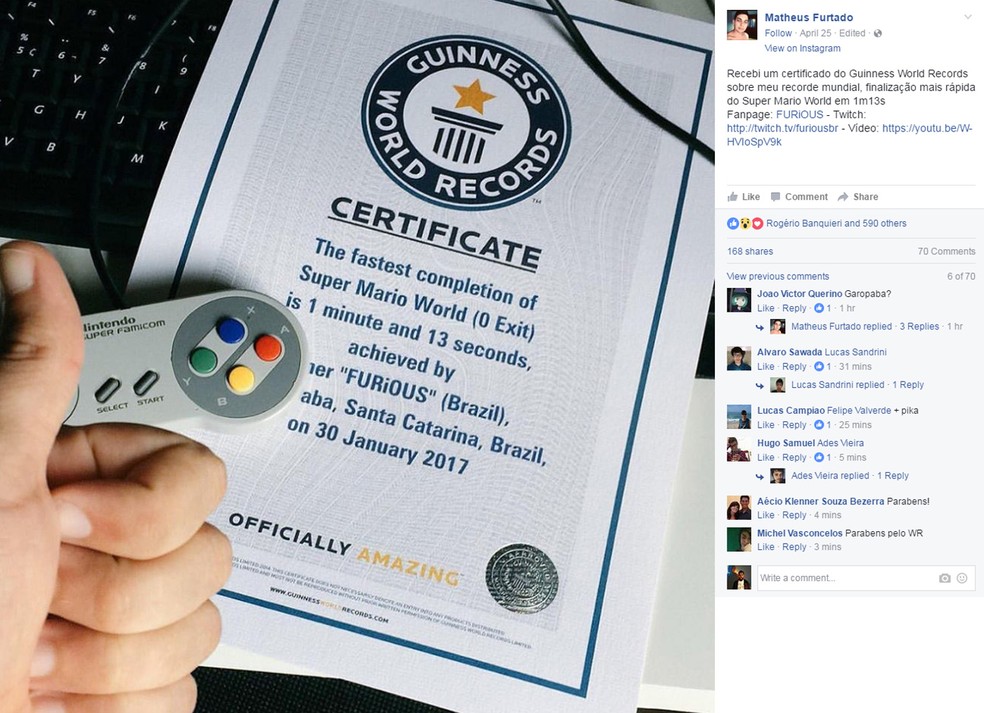This screenshot has width=984, height=713.
Task: Click the Comment speech bubble icon
Action: 776,196
